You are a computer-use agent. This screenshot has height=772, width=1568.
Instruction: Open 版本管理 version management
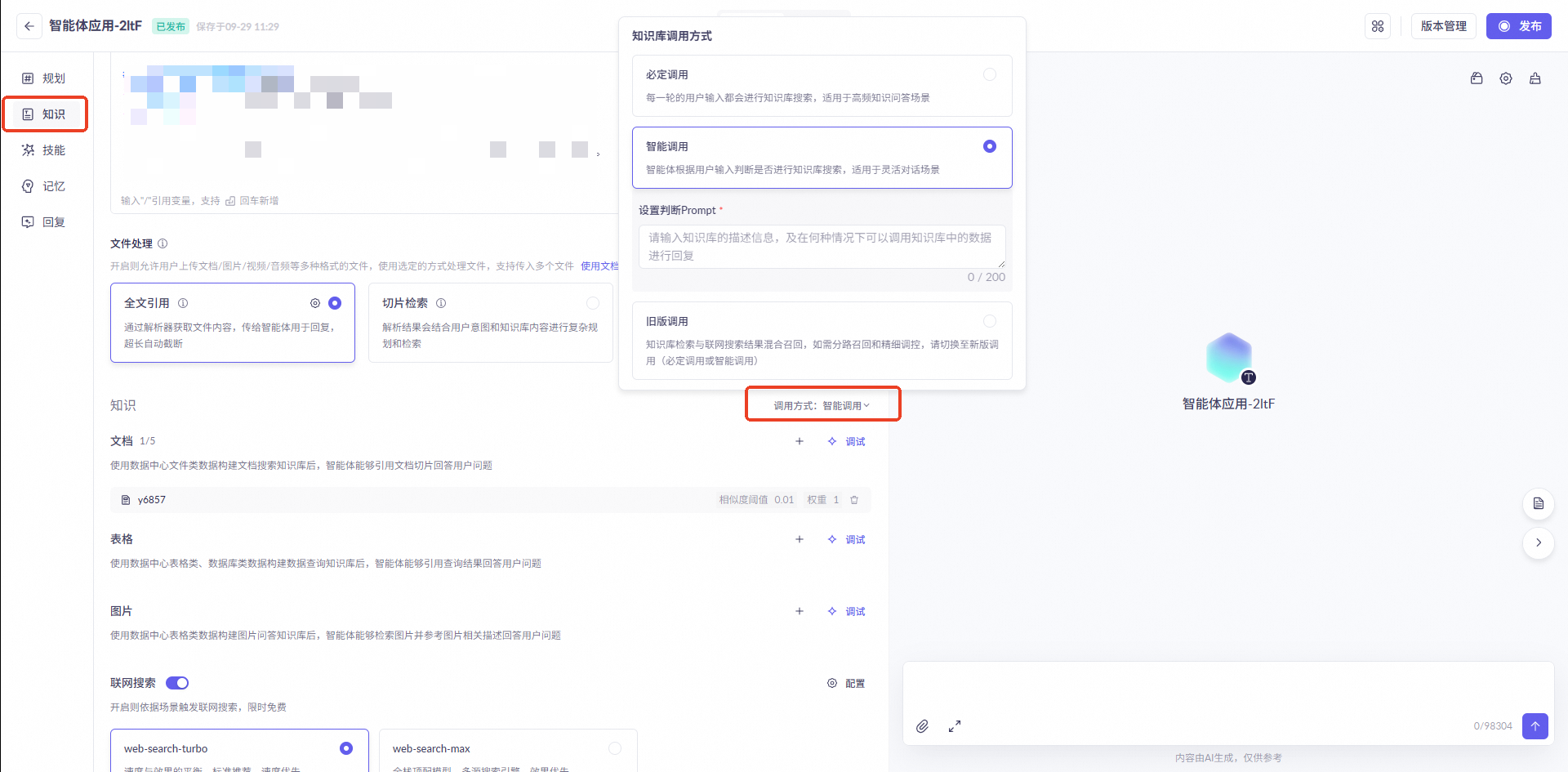pos(1444,26)
